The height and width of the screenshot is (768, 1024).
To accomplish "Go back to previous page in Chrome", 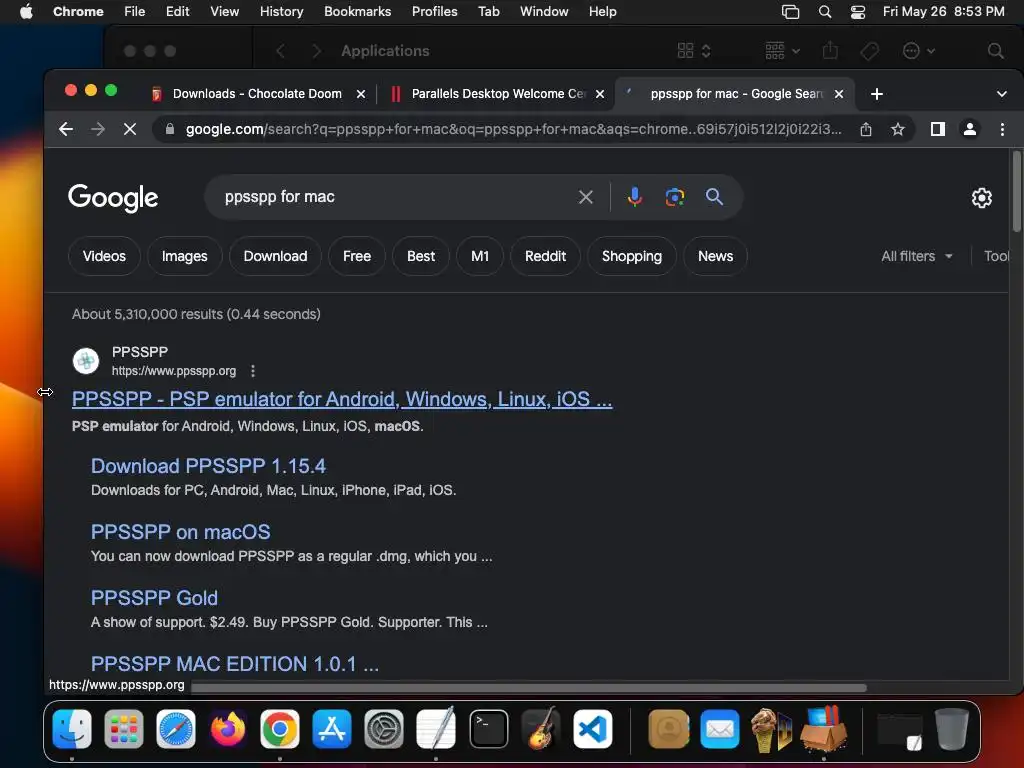I will (x=66, y=129).
